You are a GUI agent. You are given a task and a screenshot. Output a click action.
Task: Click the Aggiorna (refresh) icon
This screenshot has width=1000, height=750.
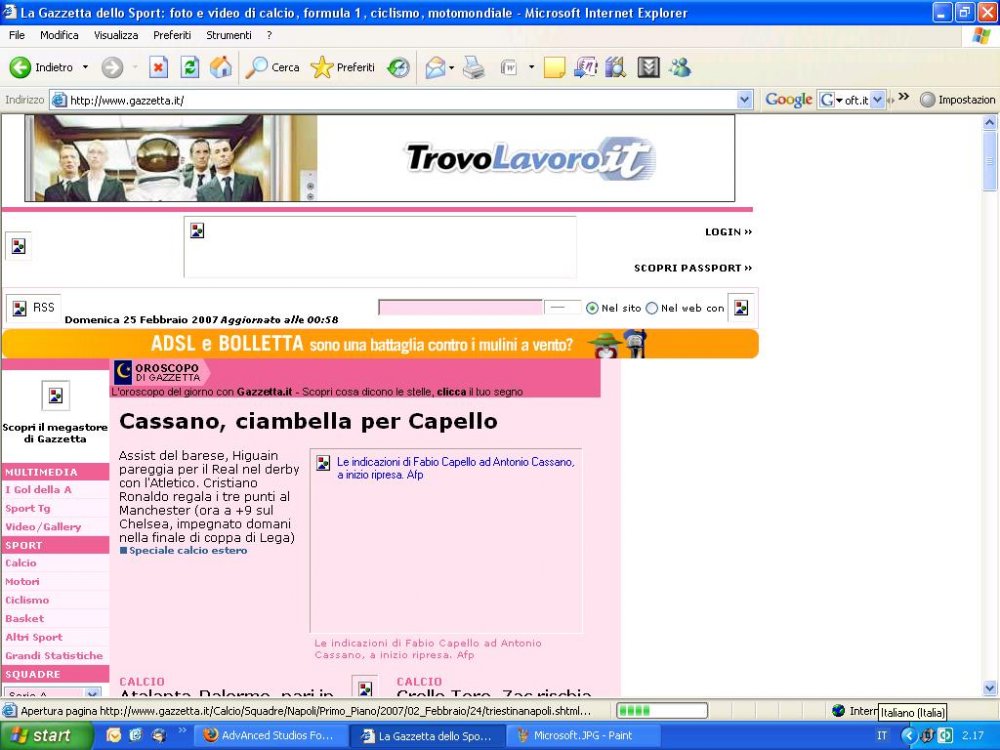click(189, 67)
